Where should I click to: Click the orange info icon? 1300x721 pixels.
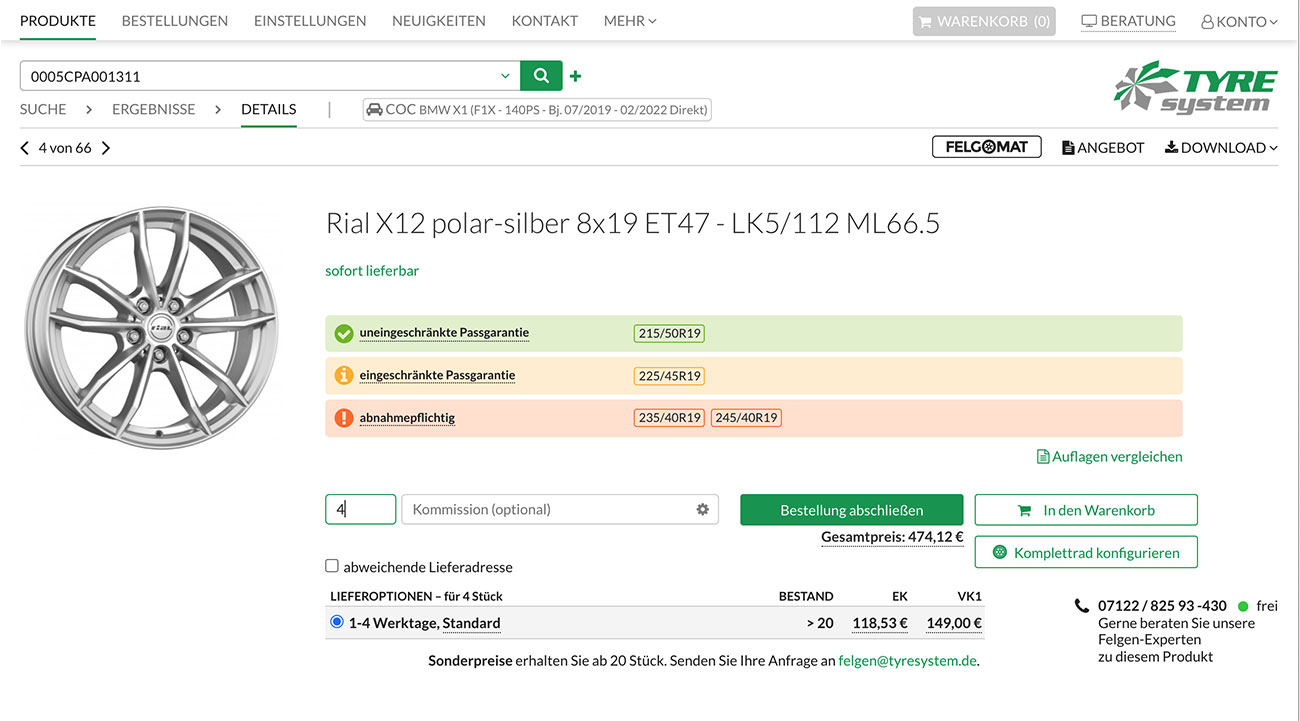coord(344,376)
